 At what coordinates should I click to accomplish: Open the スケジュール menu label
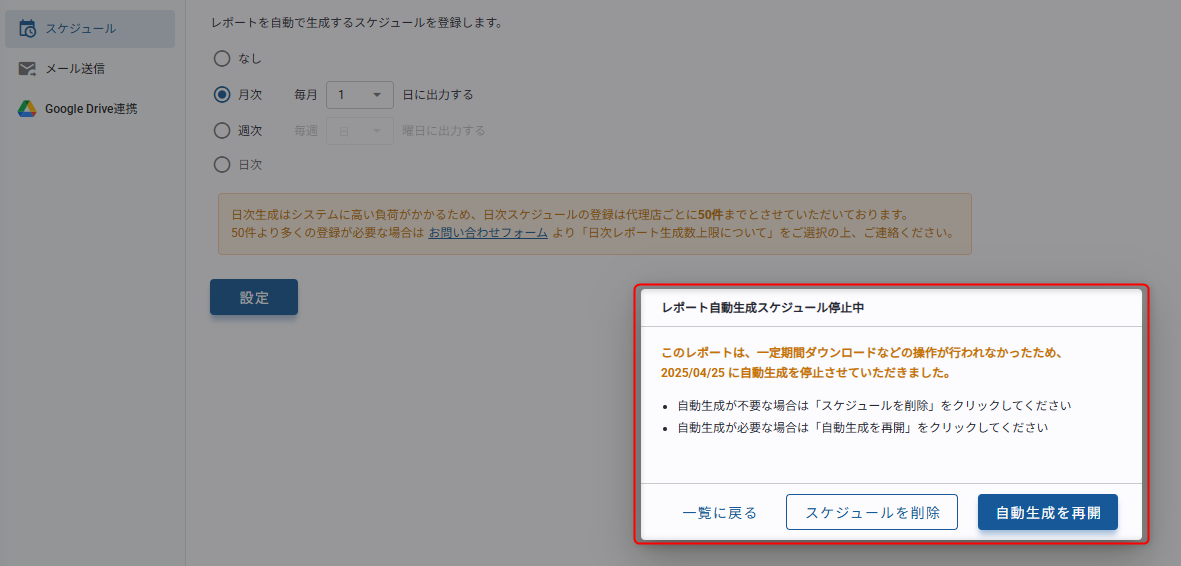coord(80,29)
